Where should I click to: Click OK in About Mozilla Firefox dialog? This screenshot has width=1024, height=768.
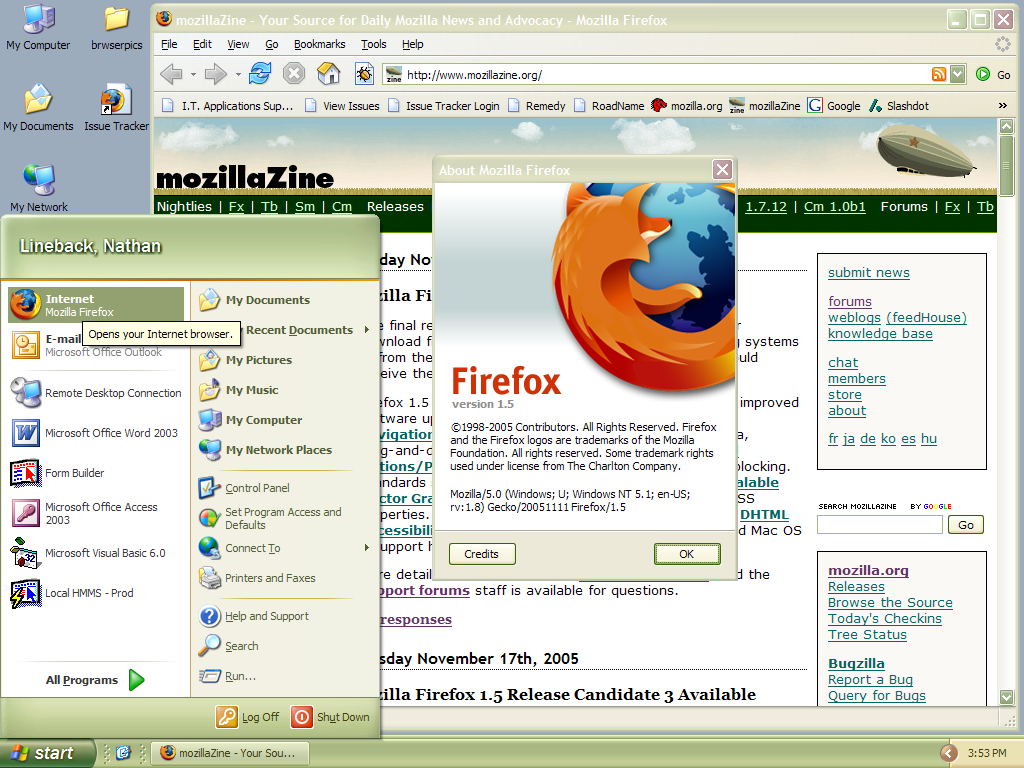686,554
